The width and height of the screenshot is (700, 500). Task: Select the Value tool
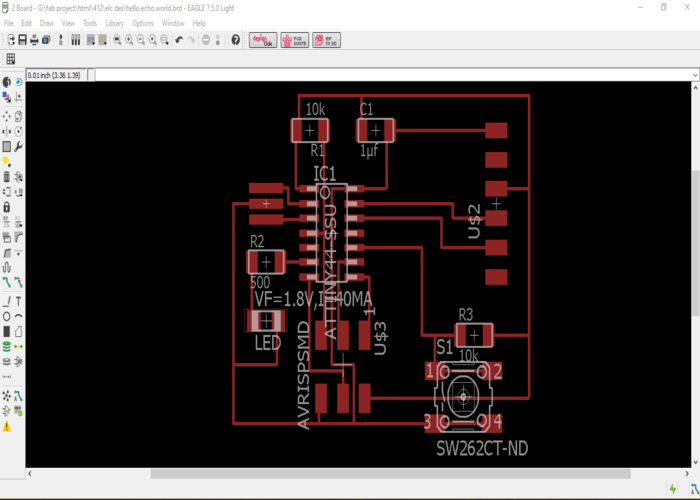pyautogui.click(x=18, y=222)
